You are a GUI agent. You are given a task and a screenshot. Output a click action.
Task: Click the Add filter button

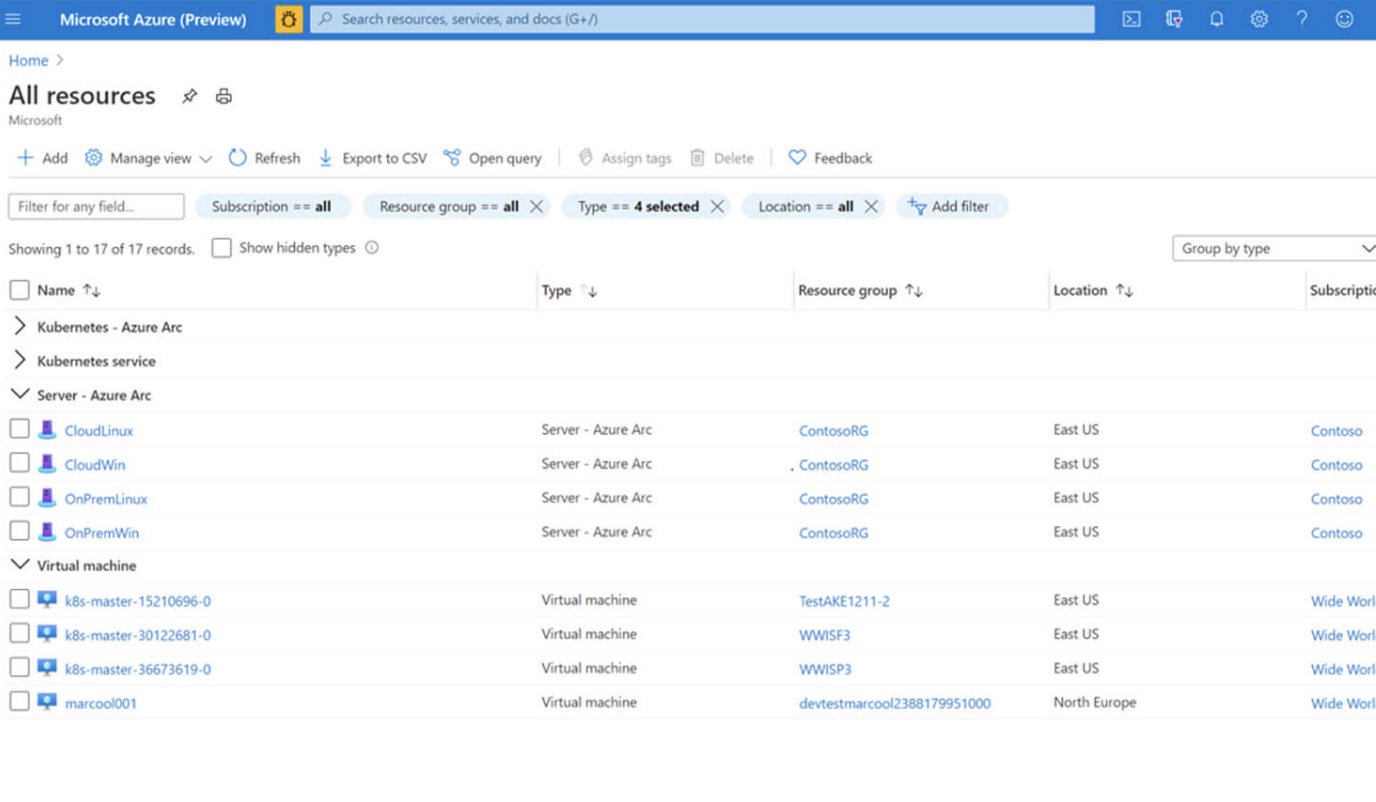point(950,206)
